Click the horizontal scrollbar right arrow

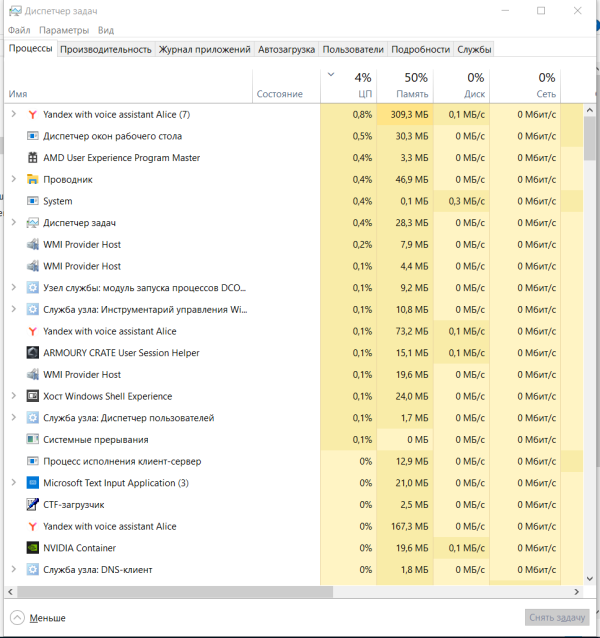click(576, 592)
